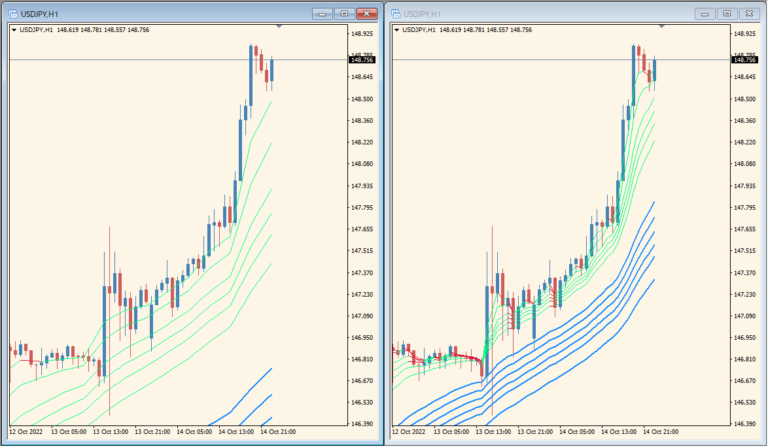768x447 pixels.
Task: Close the left USDJPY chart window
Action: [x=368, y=13]
